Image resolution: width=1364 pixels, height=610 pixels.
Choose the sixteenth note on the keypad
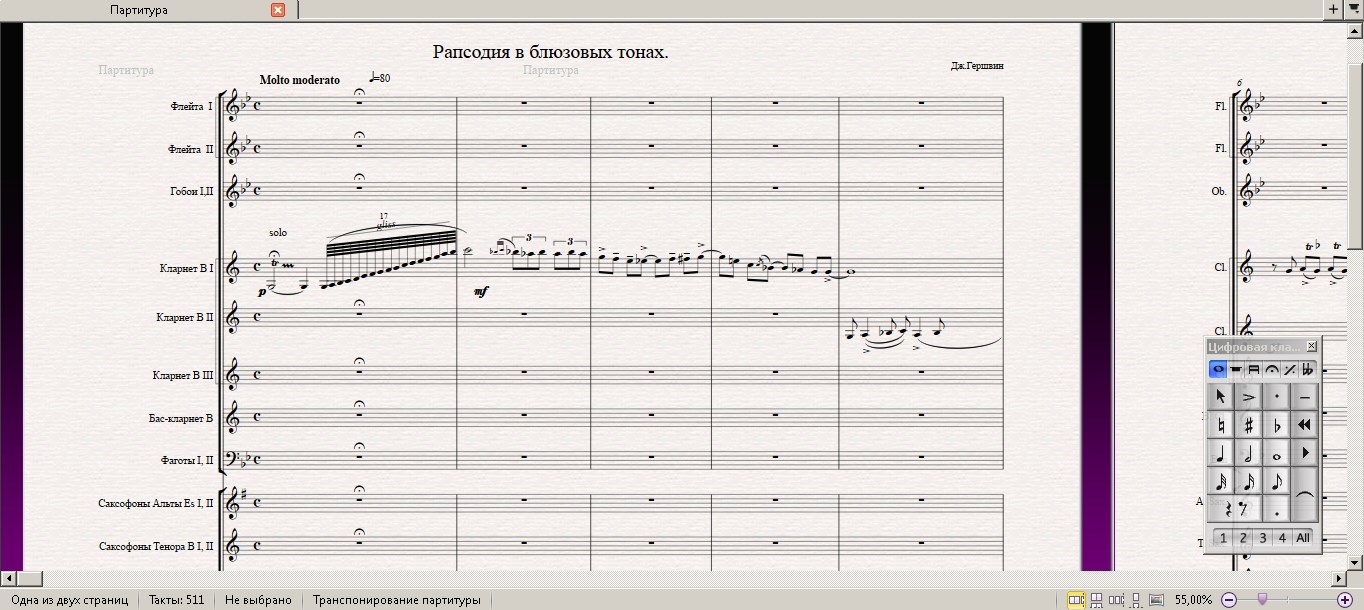point(1249,481)
